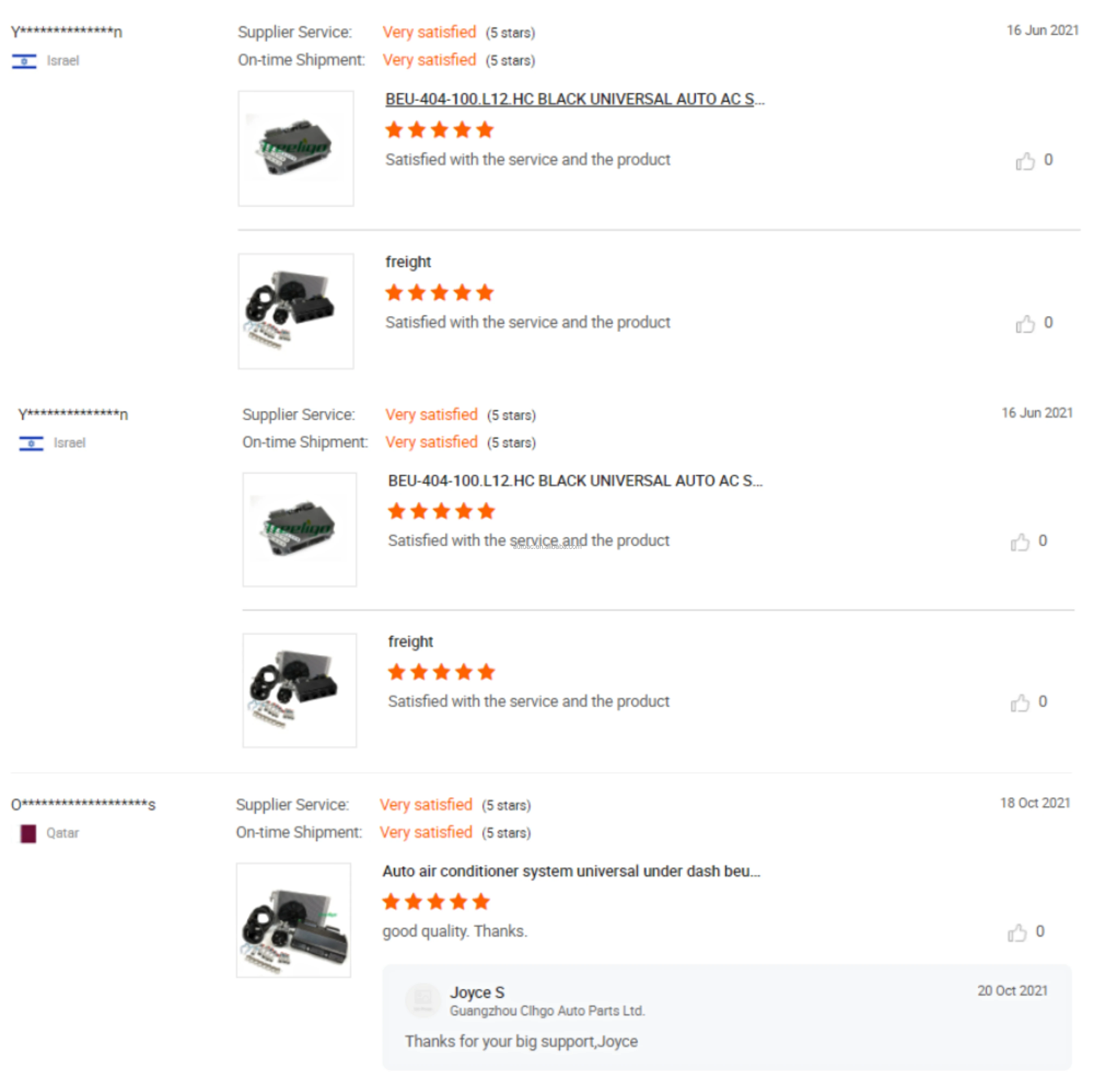
Task: Open the second freight product thumbnail
Action: click(x=300, y=690)
